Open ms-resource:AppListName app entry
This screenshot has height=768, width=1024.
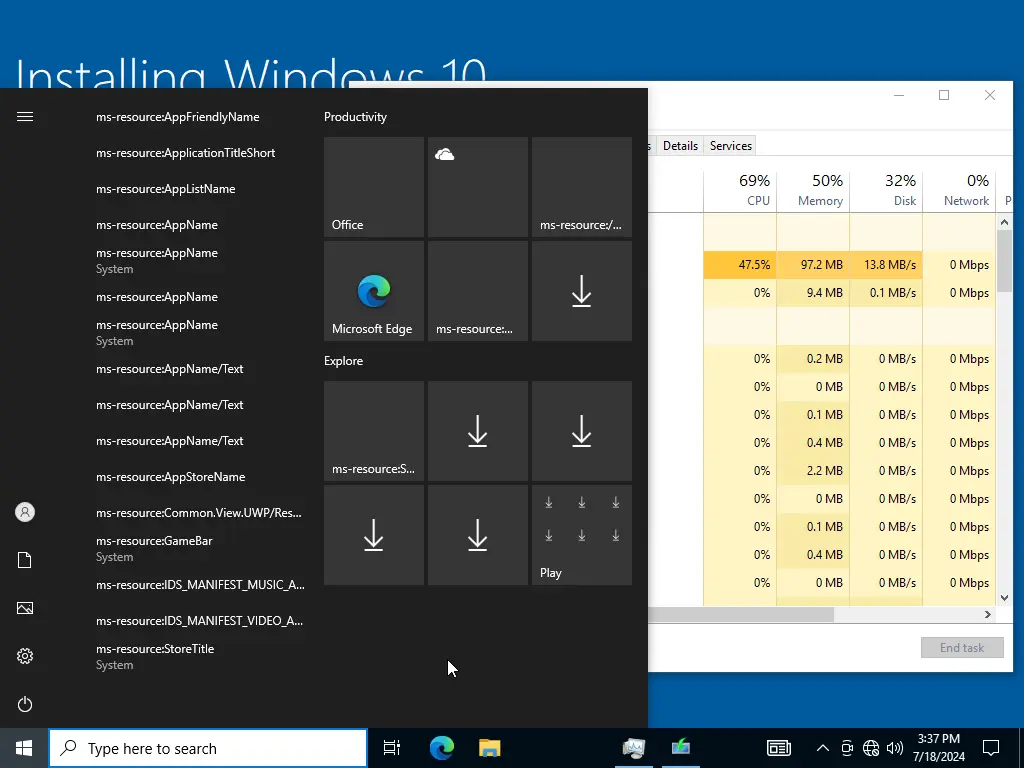(x=165, y=189)
